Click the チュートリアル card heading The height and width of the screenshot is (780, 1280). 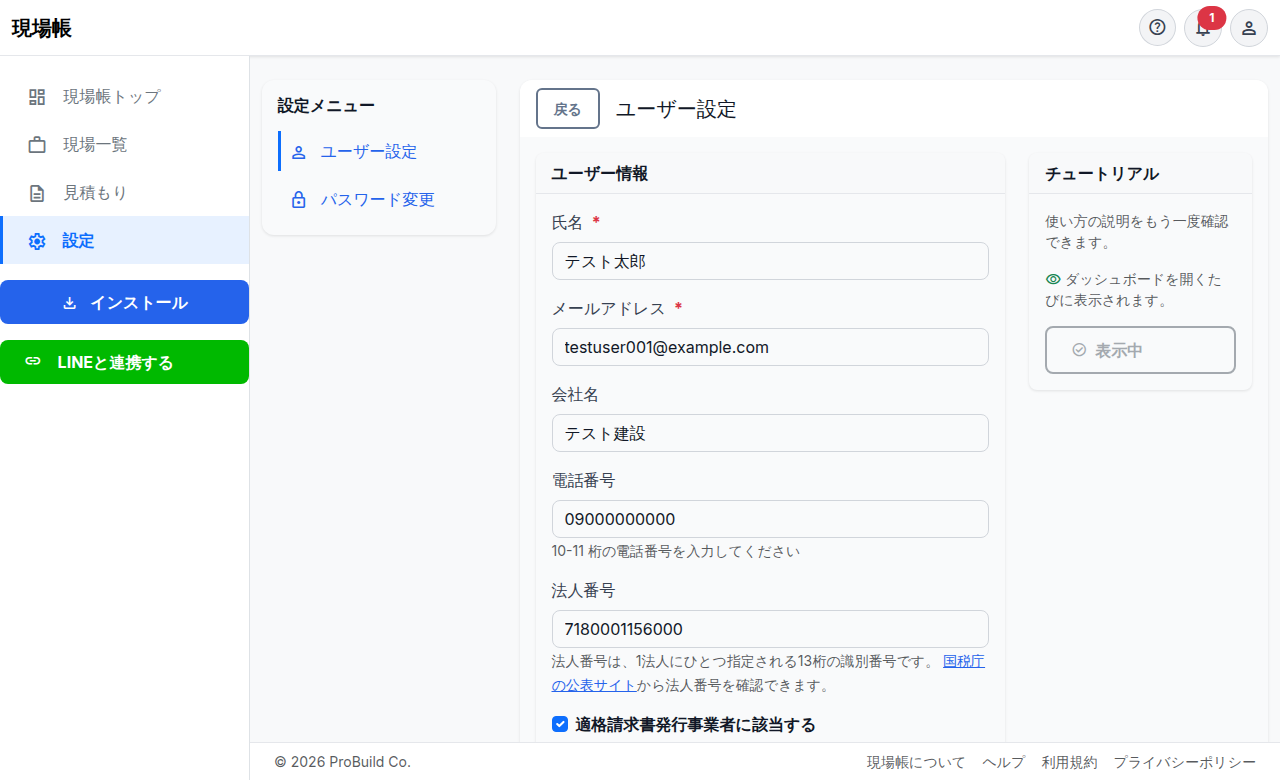[1102, 173]
